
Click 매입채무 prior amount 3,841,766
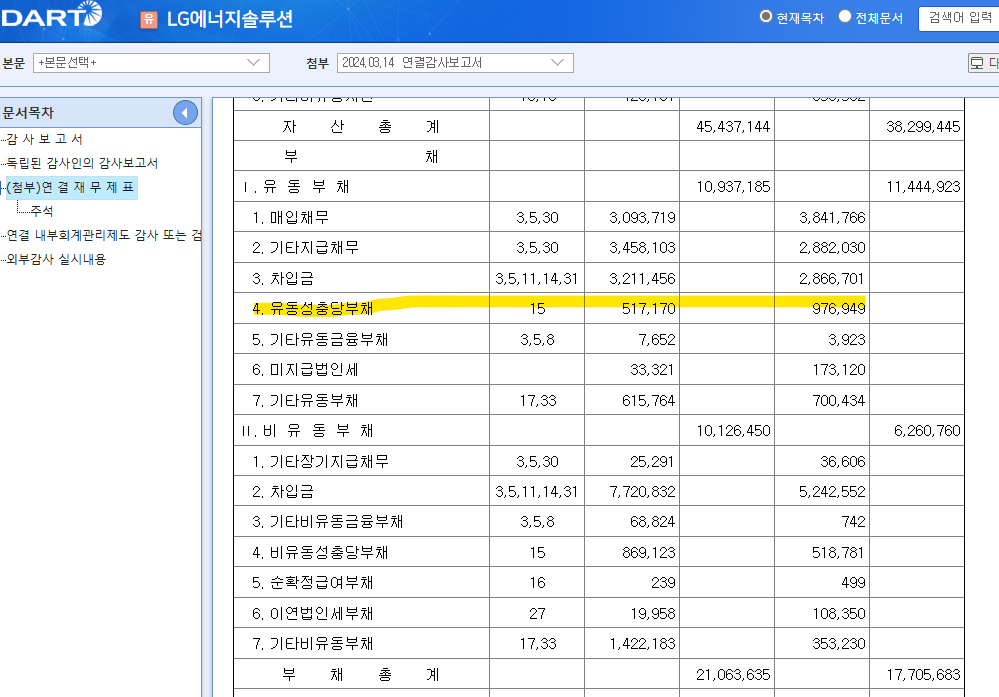tap(832, 218)
